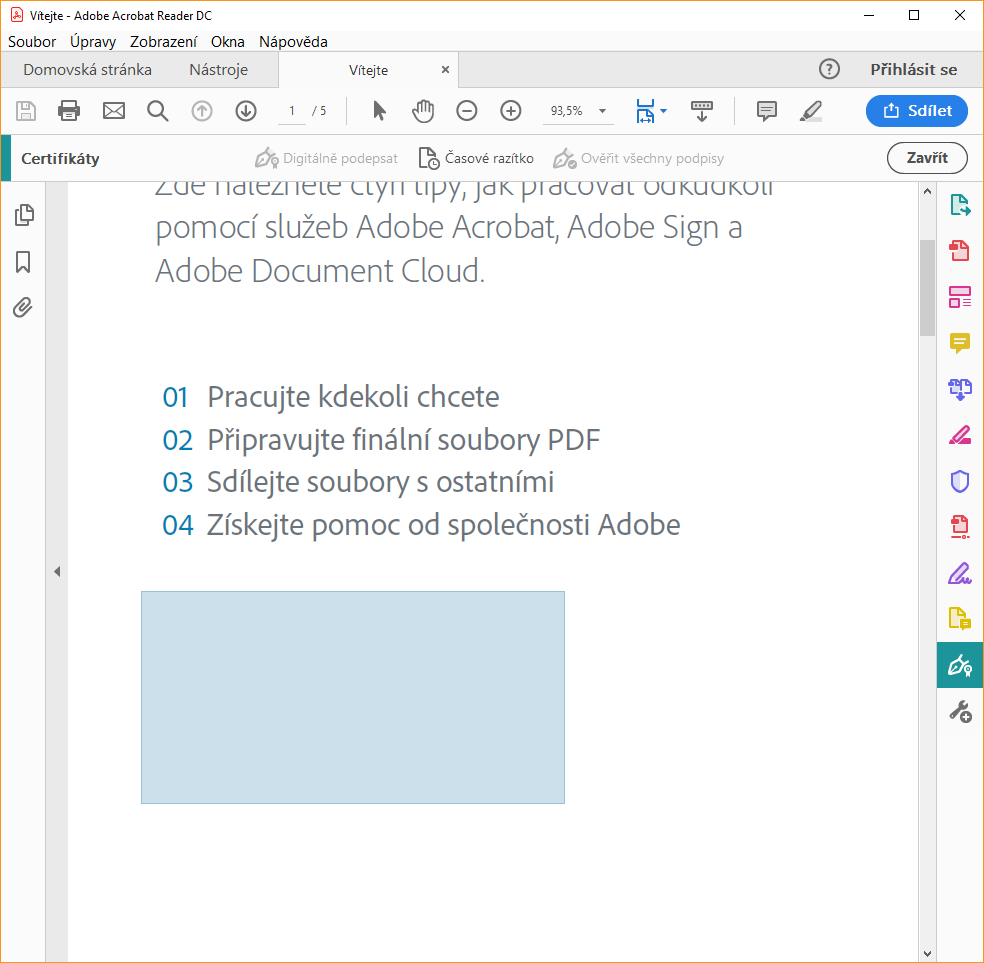This screenshot has height=963, width=984.
Task: Click link 01 Pracujte kdekoli chcete
Action: coord(331,397)
